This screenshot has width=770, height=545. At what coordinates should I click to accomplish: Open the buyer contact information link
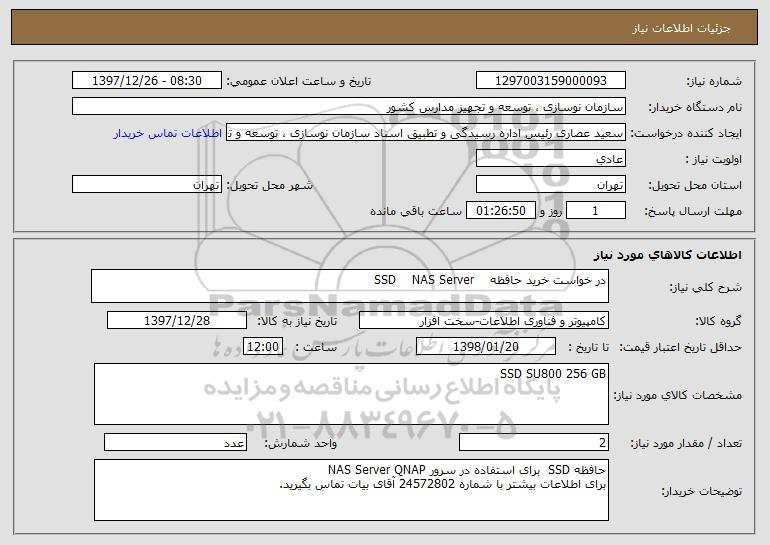coord(168,134)
